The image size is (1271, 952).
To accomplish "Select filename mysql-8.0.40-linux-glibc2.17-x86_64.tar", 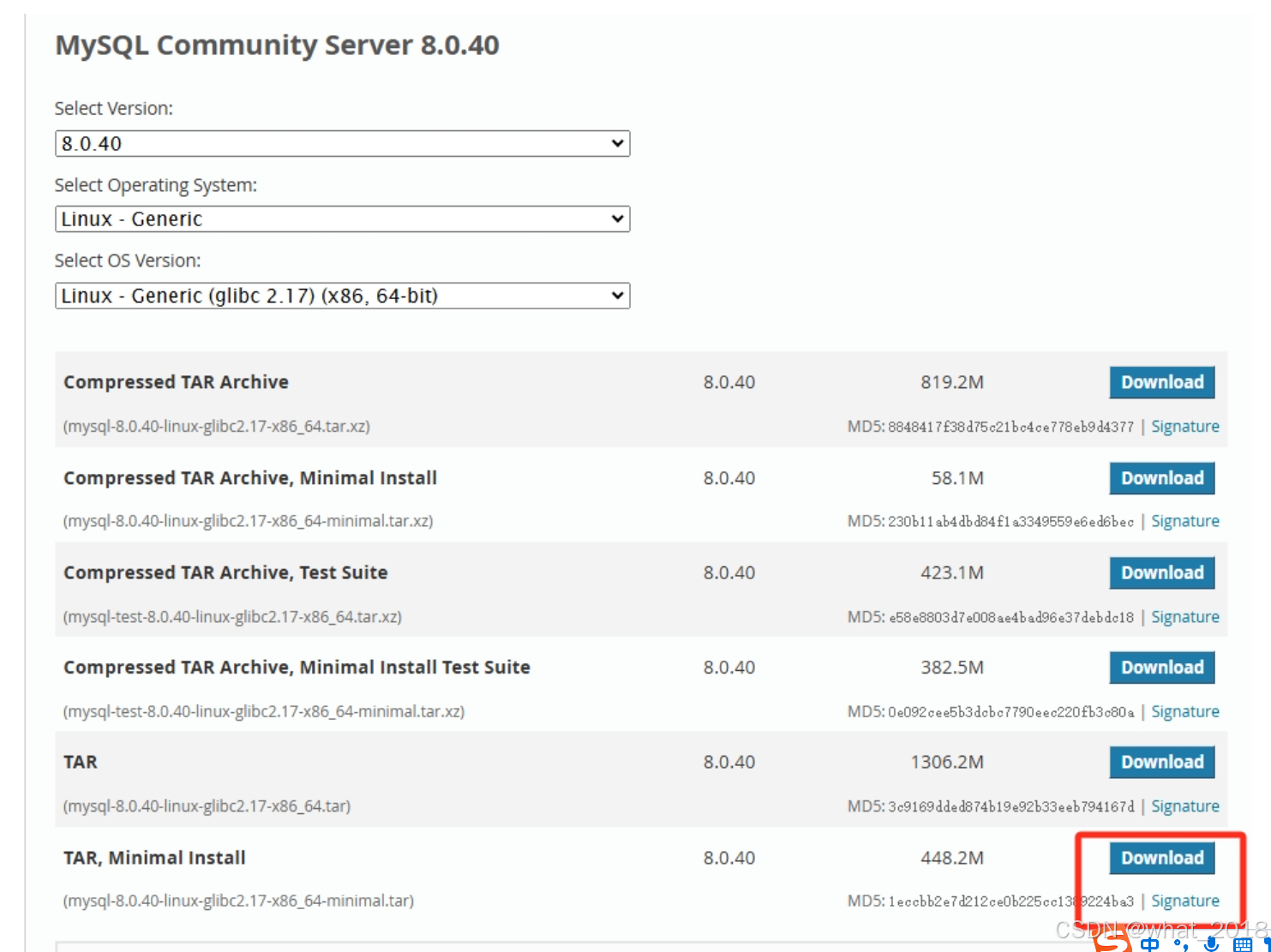I will [x=207, y=806].
